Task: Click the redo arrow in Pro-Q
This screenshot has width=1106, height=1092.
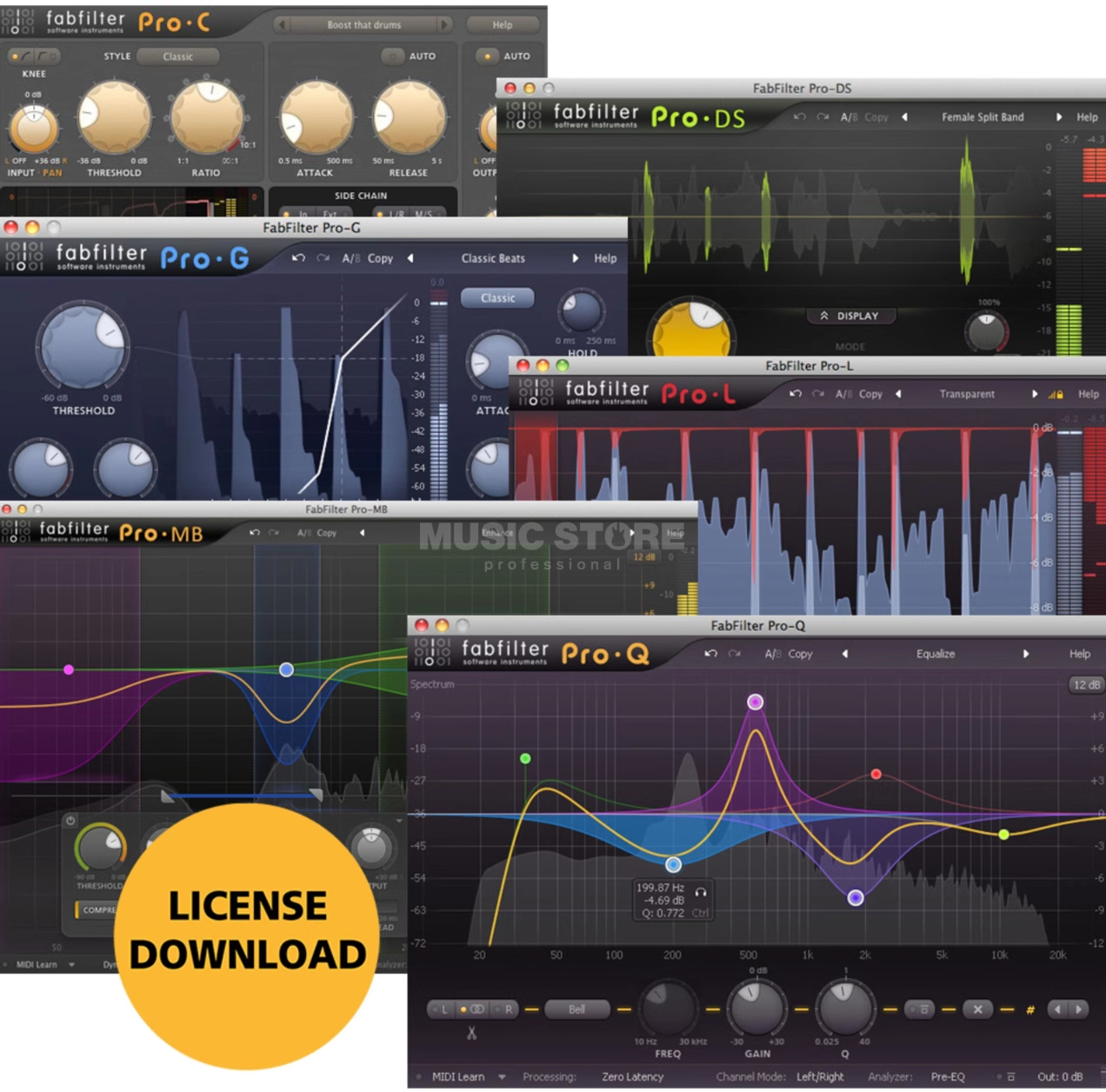Action: [x=735, y=654]
